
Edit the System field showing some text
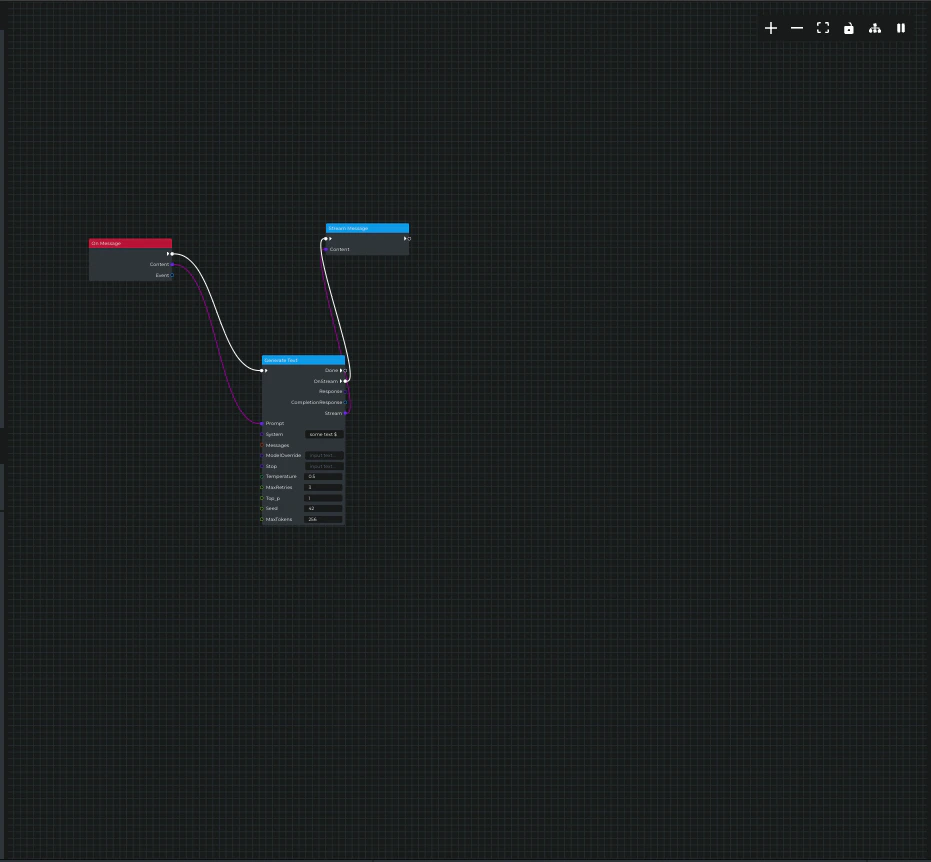pos(322,434)
